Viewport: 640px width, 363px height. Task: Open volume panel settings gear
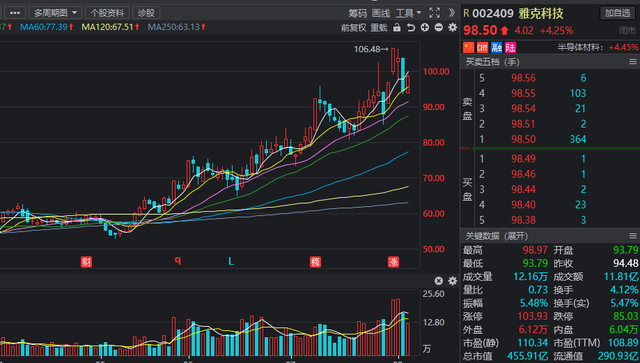click(453, 281)
